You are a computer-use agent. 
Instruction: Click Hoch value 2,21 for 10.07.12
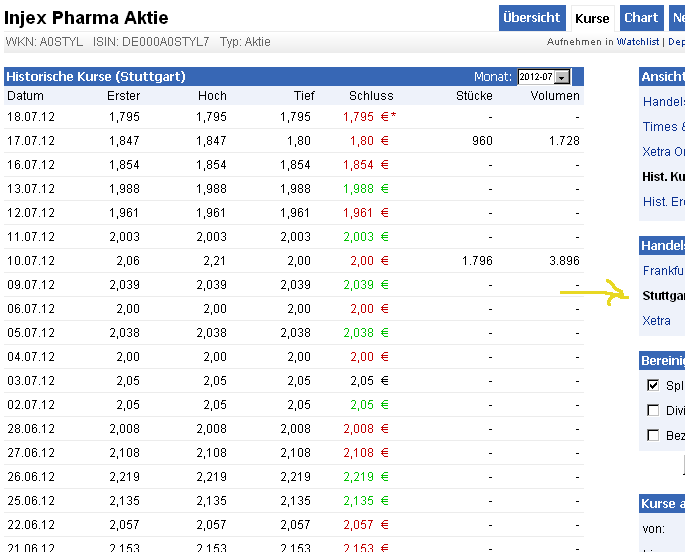coord(214,261)
